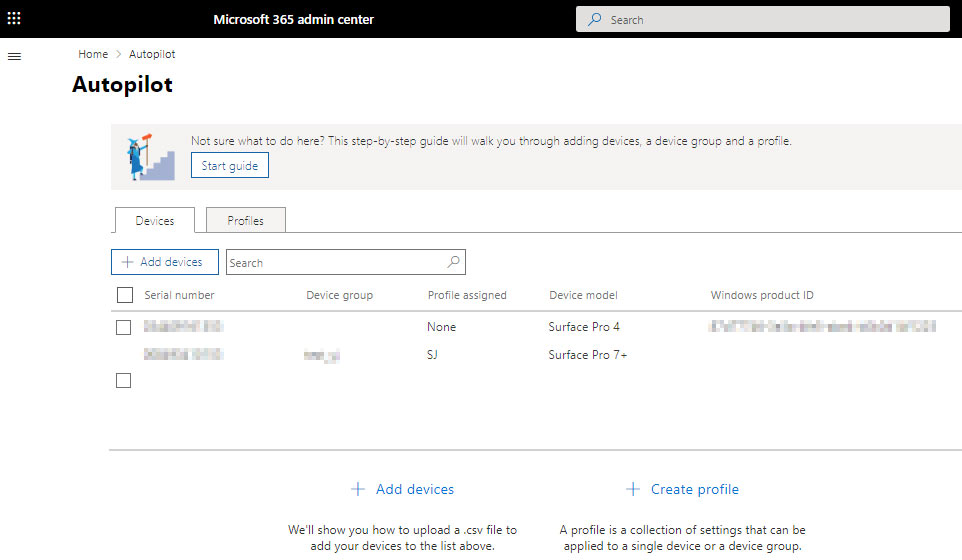The image size is (962, 560).
Task: Click the Microsoft 365 admin center title
Action: point(293,20)
